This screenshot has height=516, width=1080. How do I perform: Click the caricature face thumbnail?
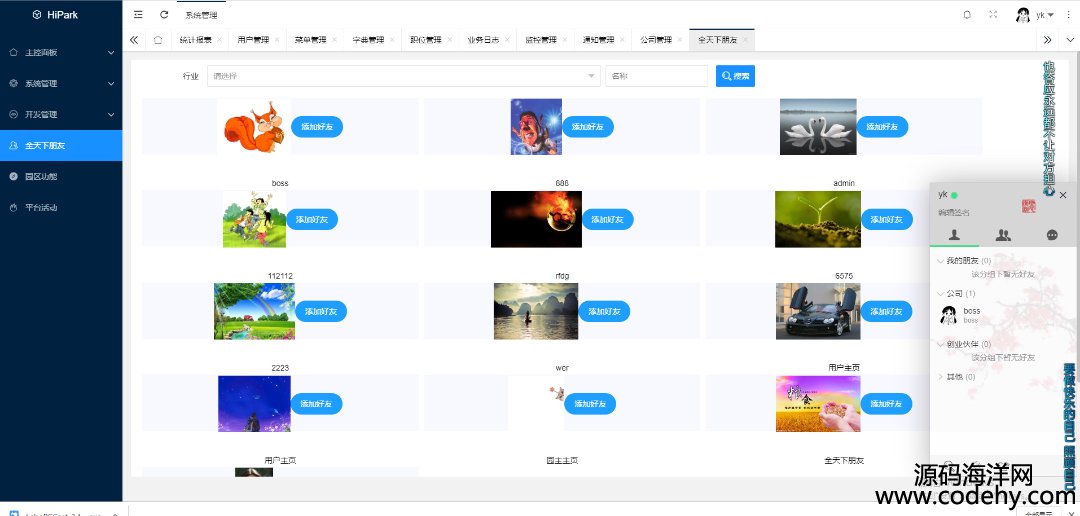(537, 127)
